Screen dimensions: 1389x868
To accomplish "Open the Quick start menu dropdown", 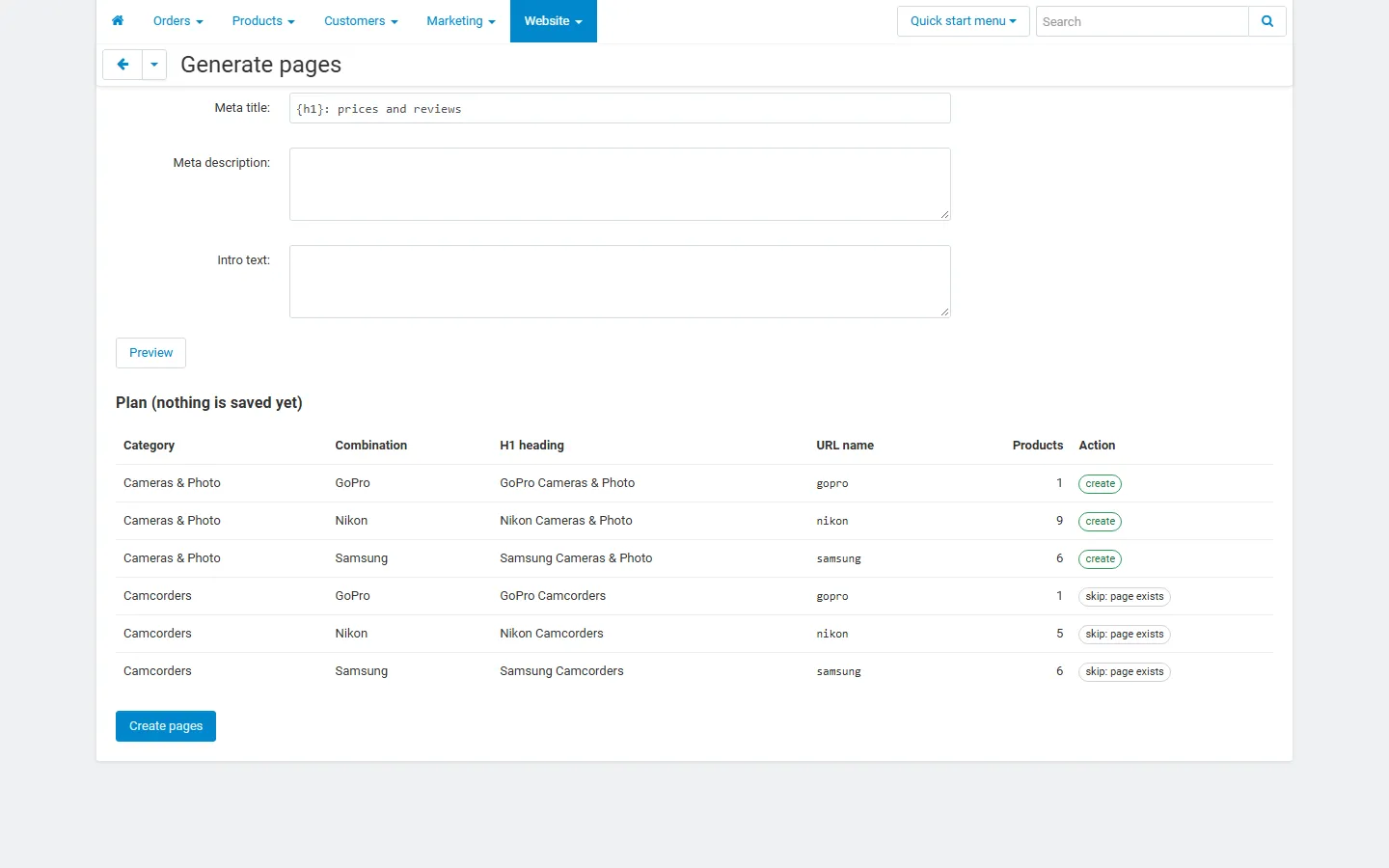I will point(964,21).
